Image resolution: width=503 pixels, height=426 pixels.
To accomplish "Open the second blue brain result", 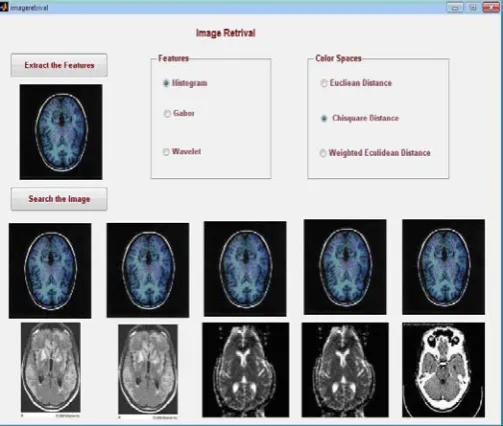I will [x=148, y=270].
